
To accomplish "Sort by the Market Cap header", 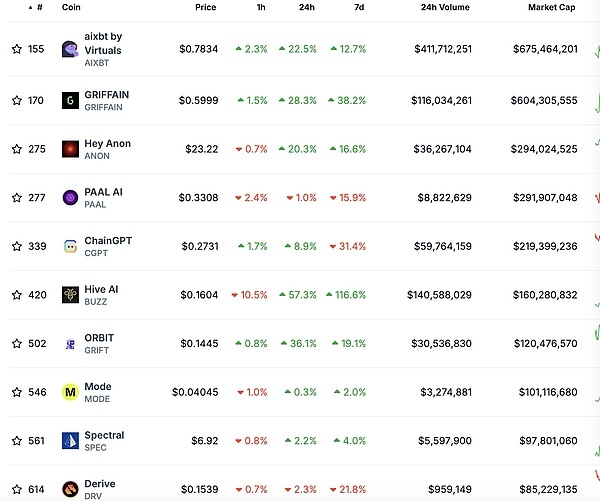I will tap(551, 7).
